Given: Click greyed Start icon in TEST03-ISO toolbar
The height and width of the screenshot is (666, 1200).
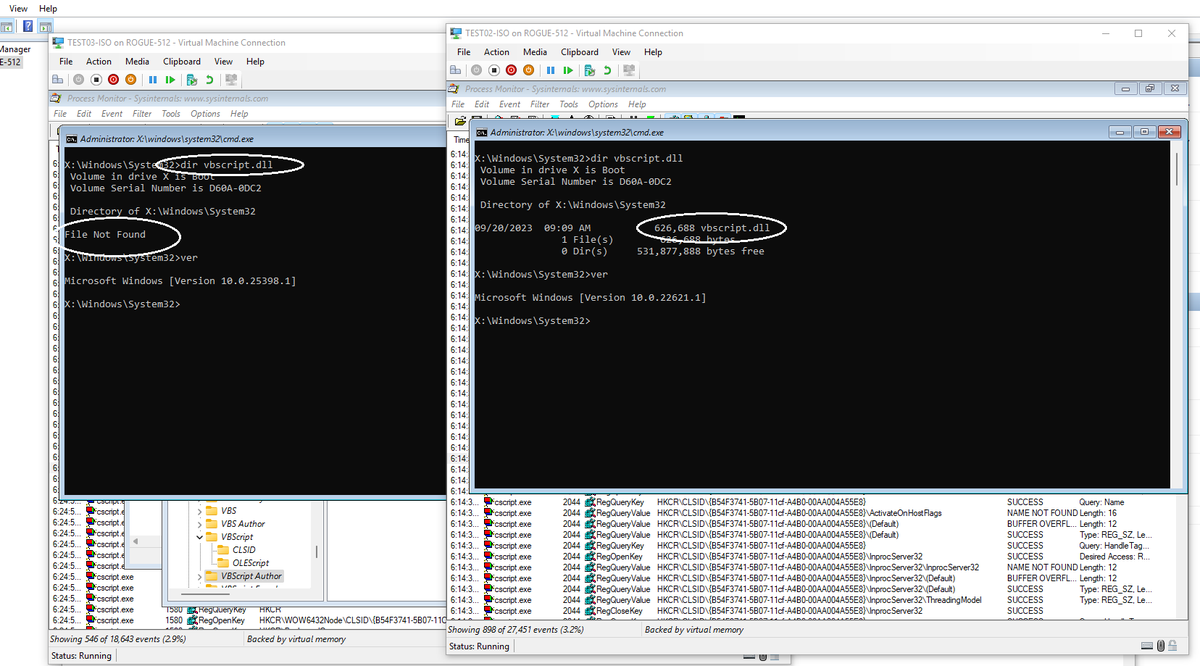Looking at the screenshot, I should point(78,79).
